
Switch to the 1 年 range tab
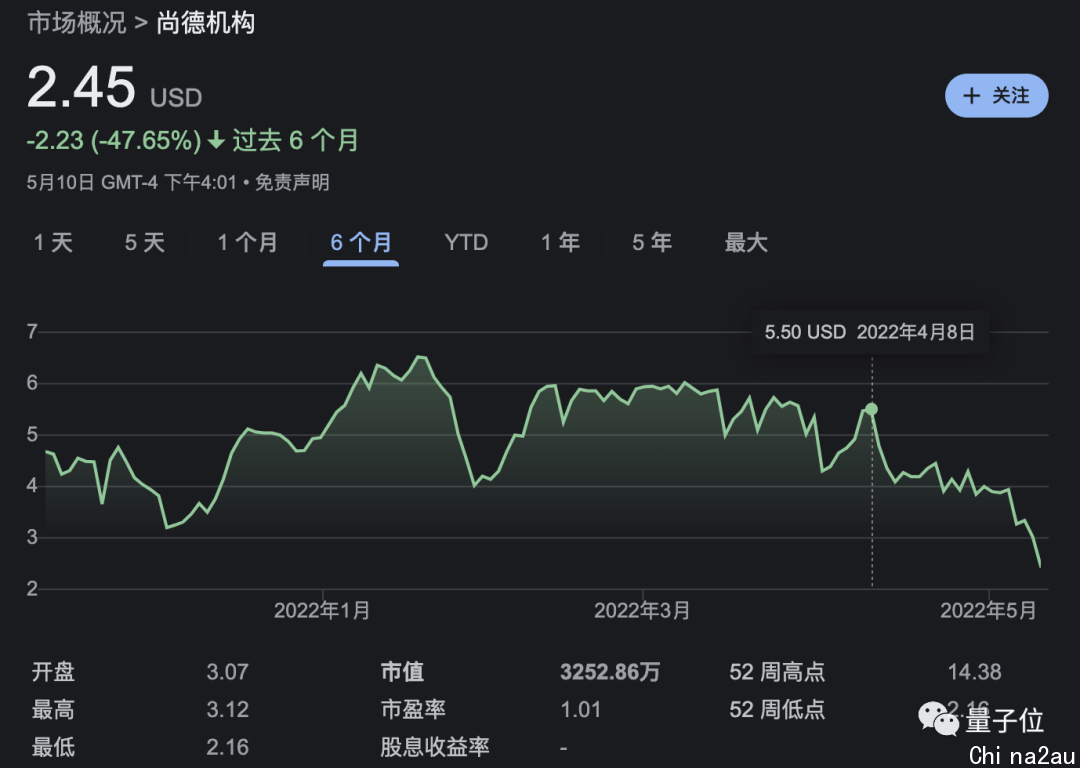pos(560,242)
